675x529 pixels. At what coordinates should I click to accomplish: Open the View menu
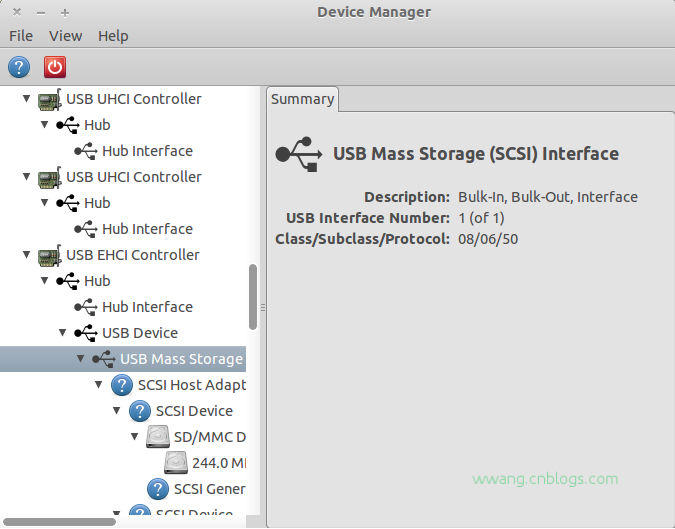pyautogui.click(x=65, y=36)
